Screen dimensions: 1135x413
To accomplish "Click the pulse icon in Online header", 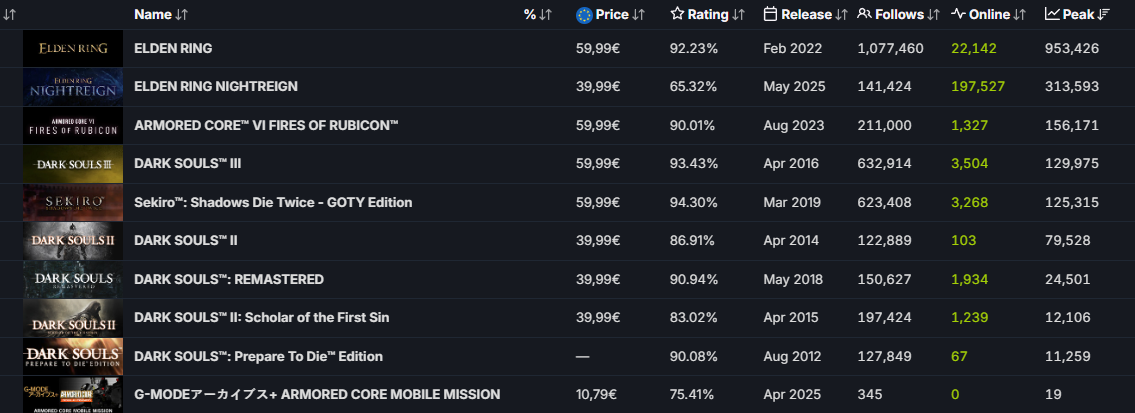I will (957, 14).
